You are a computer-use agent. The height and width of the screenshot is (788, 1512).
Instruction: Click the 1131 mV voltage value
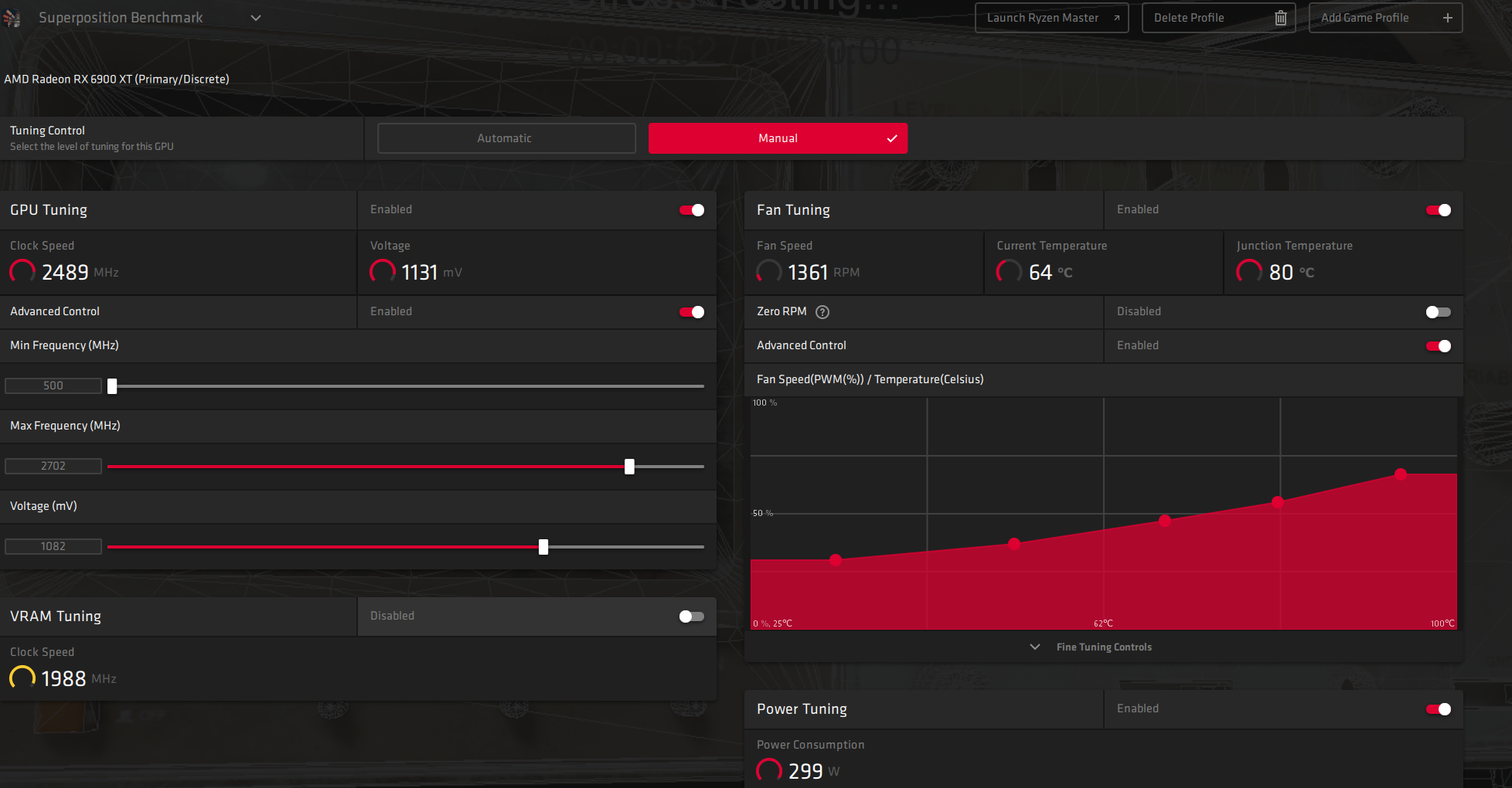[x=431, y=272]
